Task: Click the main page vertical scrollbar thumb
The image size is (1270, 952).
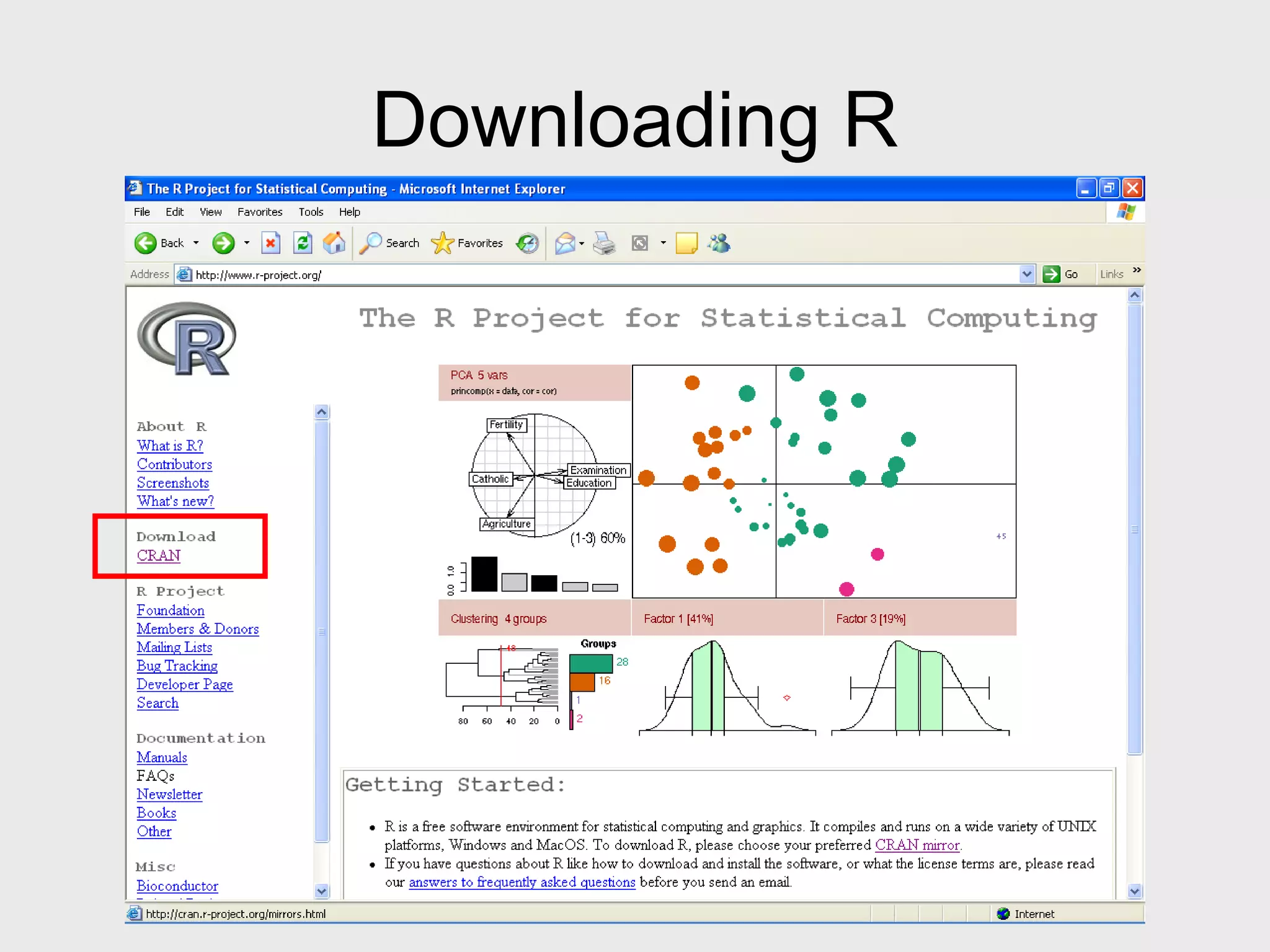Action: [x=1135, y=529]
